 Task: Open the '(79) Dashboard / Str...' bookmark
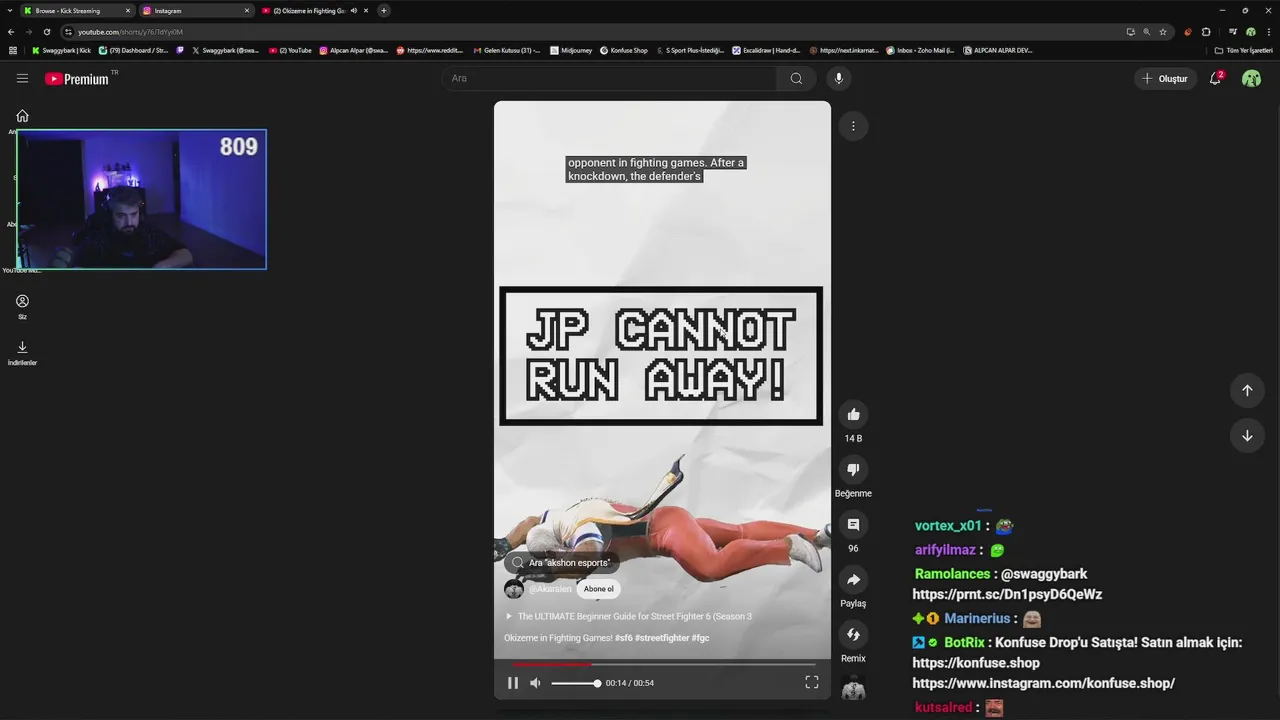point(134,50)
